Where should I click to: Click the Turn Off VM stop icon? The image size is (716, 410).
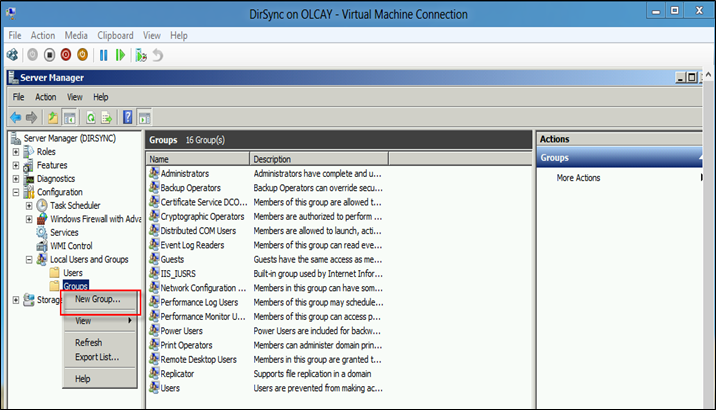(x=49, y=55)
